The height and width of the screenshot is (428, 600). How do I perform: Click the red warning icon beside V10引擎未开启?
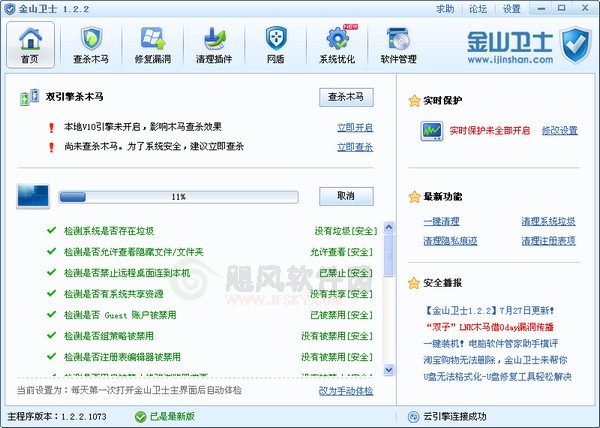(52, 127)
